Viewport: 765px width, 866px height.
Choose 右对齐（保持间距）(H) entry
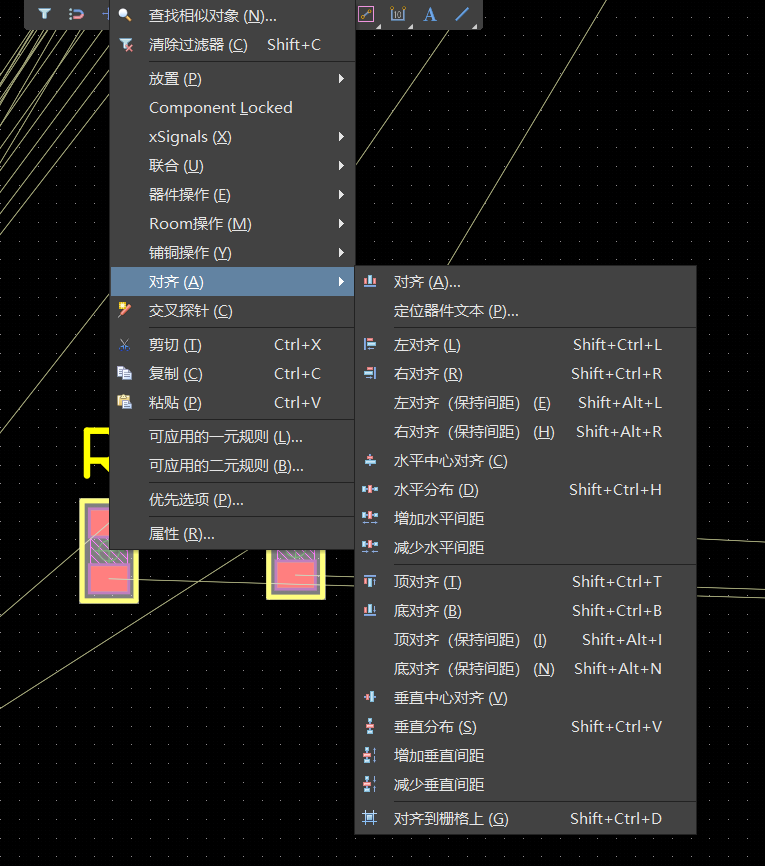[x=525, y=431]
